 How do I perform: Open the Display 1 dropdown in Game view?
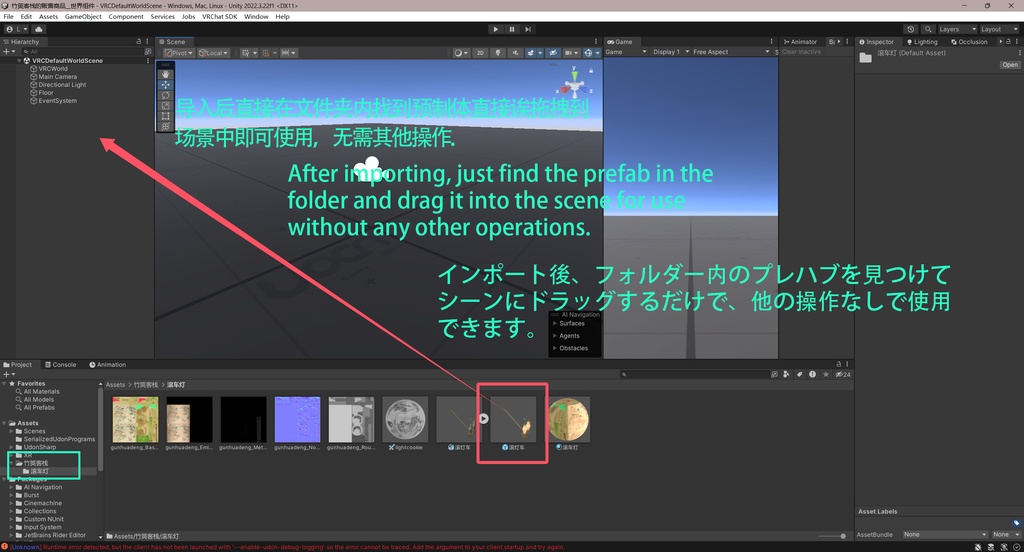click(671, 52)
